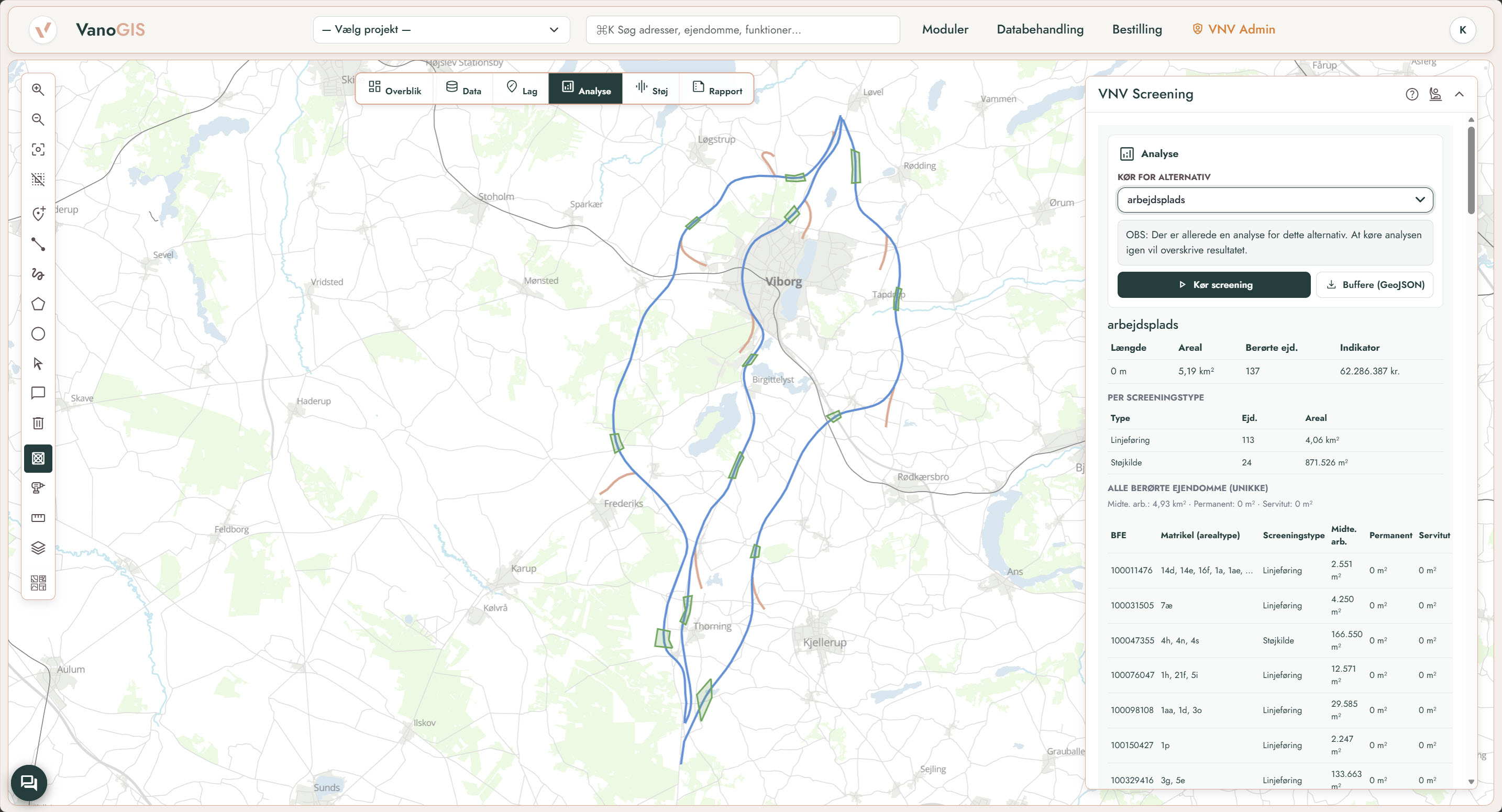Click the Kør screening button
The image size is (1502, 812).
pos(1213,284)
